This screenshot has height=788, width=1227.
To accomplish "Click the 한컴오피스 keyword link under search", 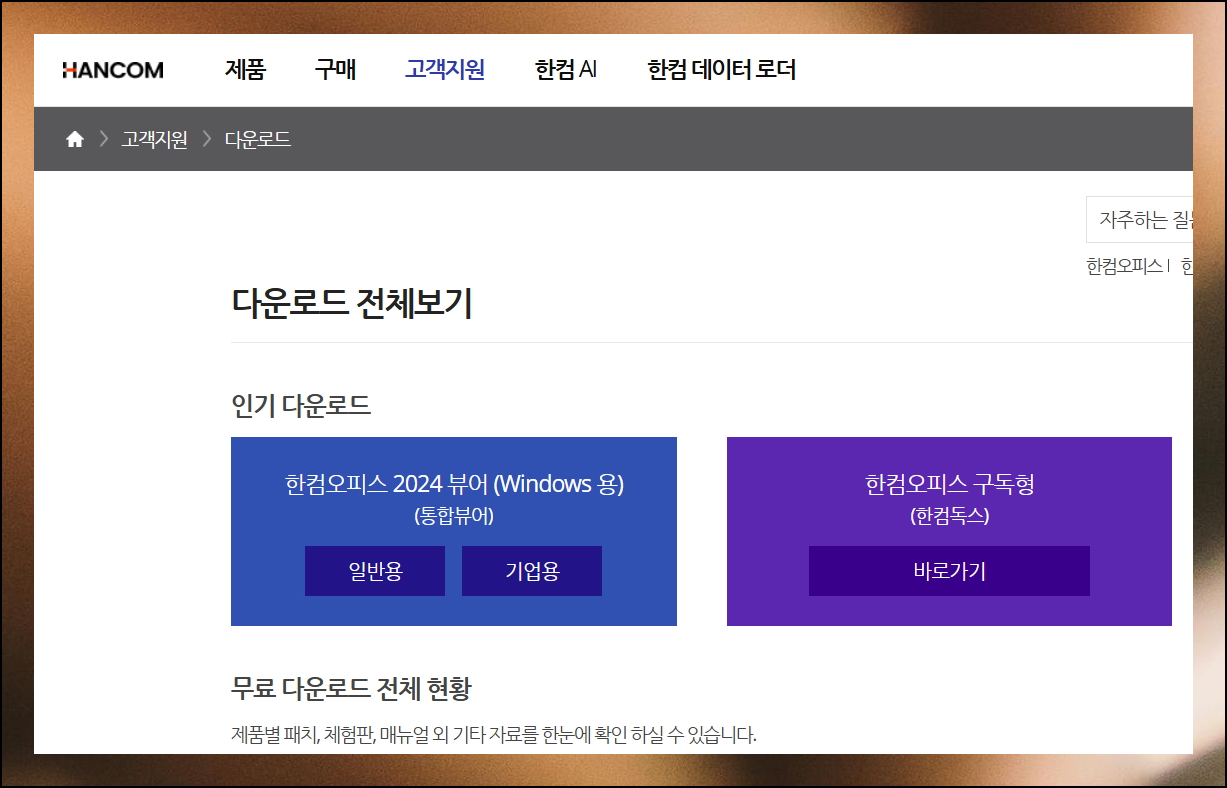I will tap(1125, 266).
